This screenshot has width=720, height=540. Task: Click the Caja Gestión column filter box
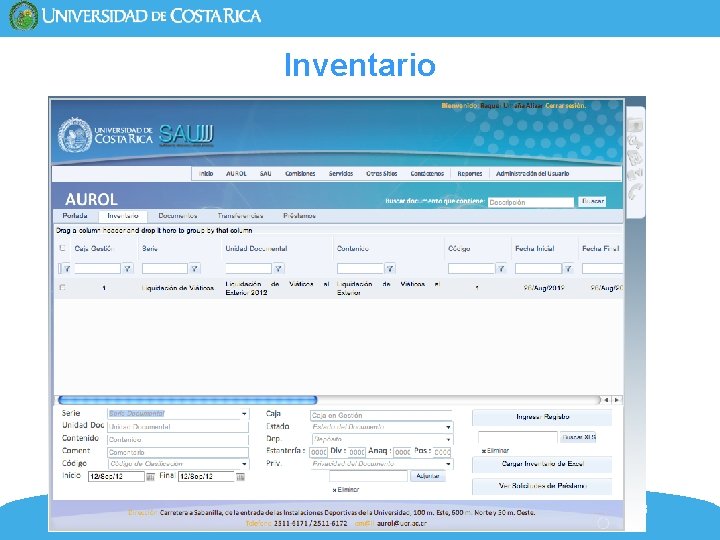97,269
